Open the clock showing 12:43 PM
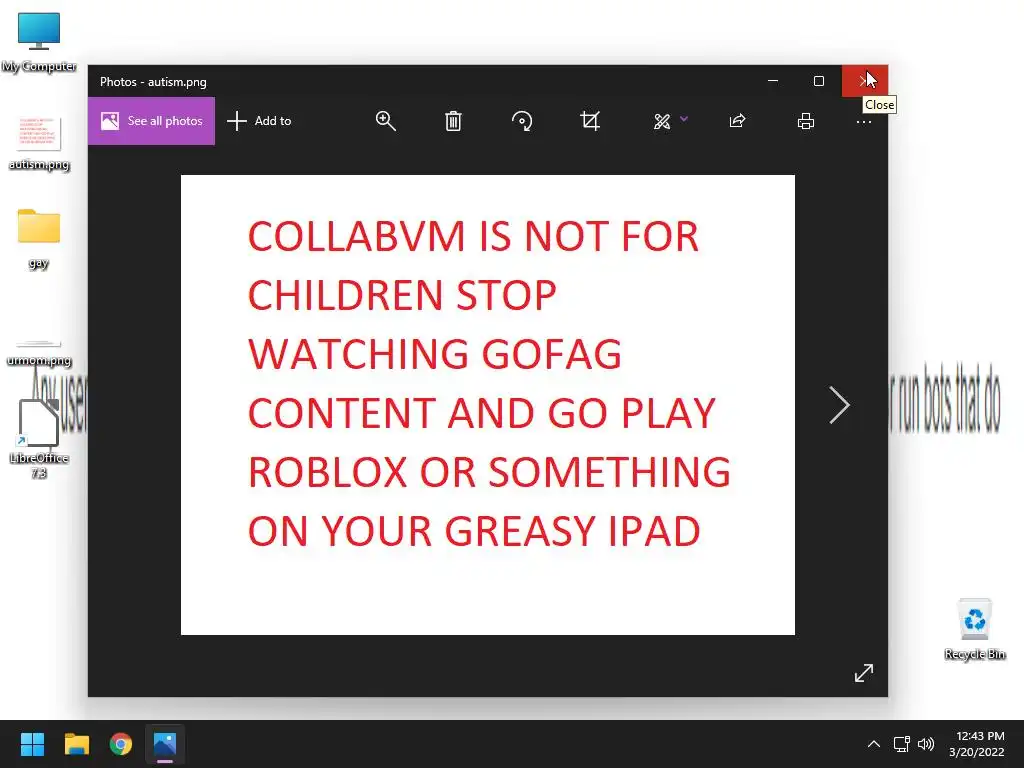 (977, 744)
